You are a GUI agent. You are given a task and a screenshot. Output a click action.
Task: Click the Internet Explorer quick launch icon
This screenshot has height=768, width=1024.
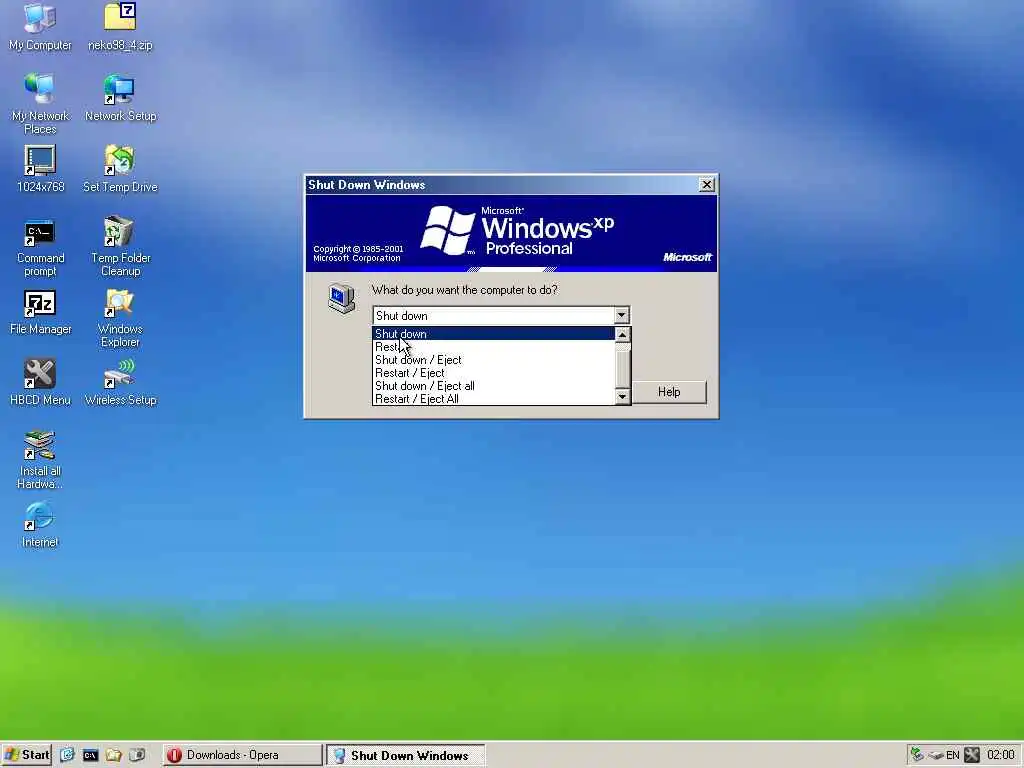pyautogui.click(x=67, y=755)
